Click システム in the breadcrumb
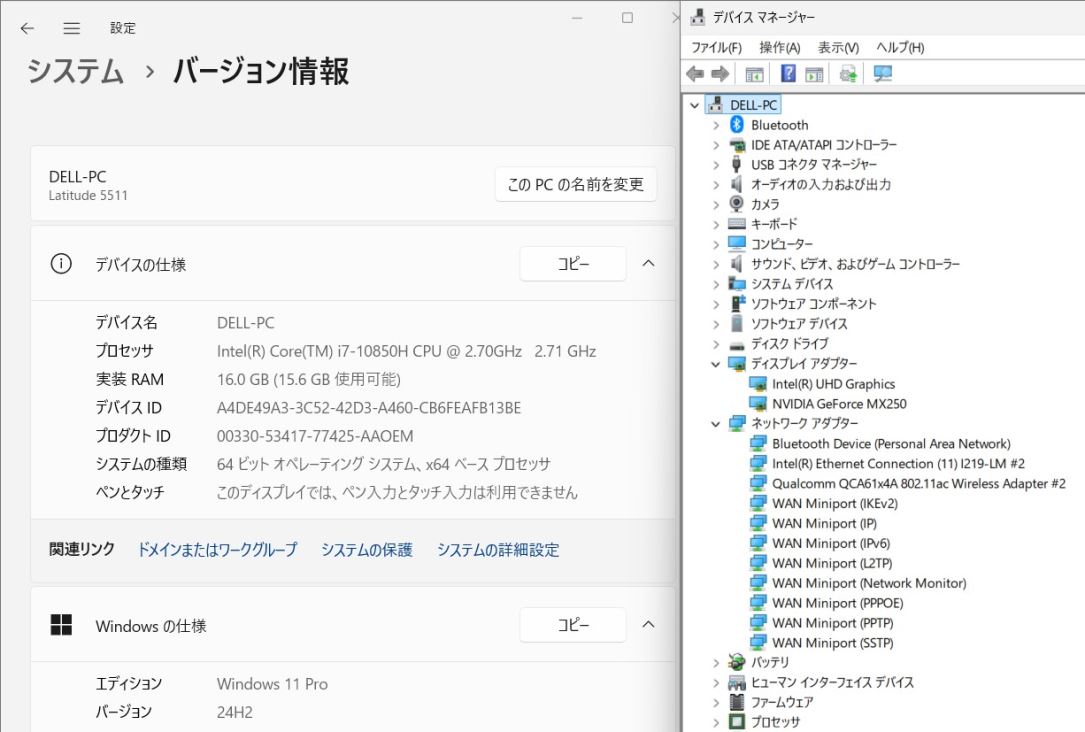 coord(75,72)
